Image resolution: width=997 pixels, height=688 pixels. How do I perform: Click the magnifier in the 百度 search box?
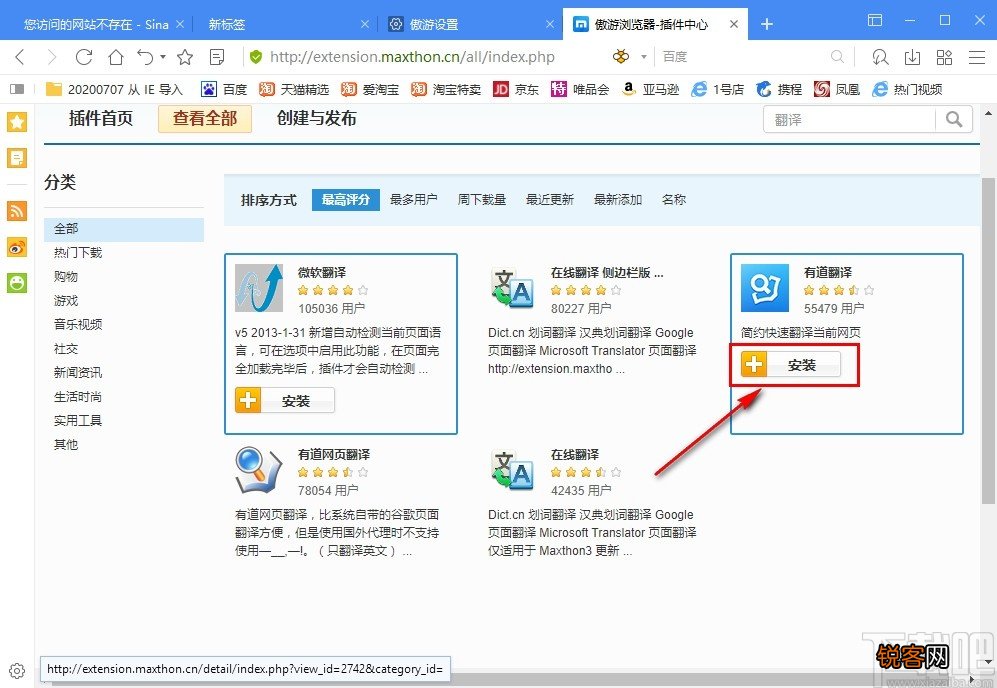(837, 57)
